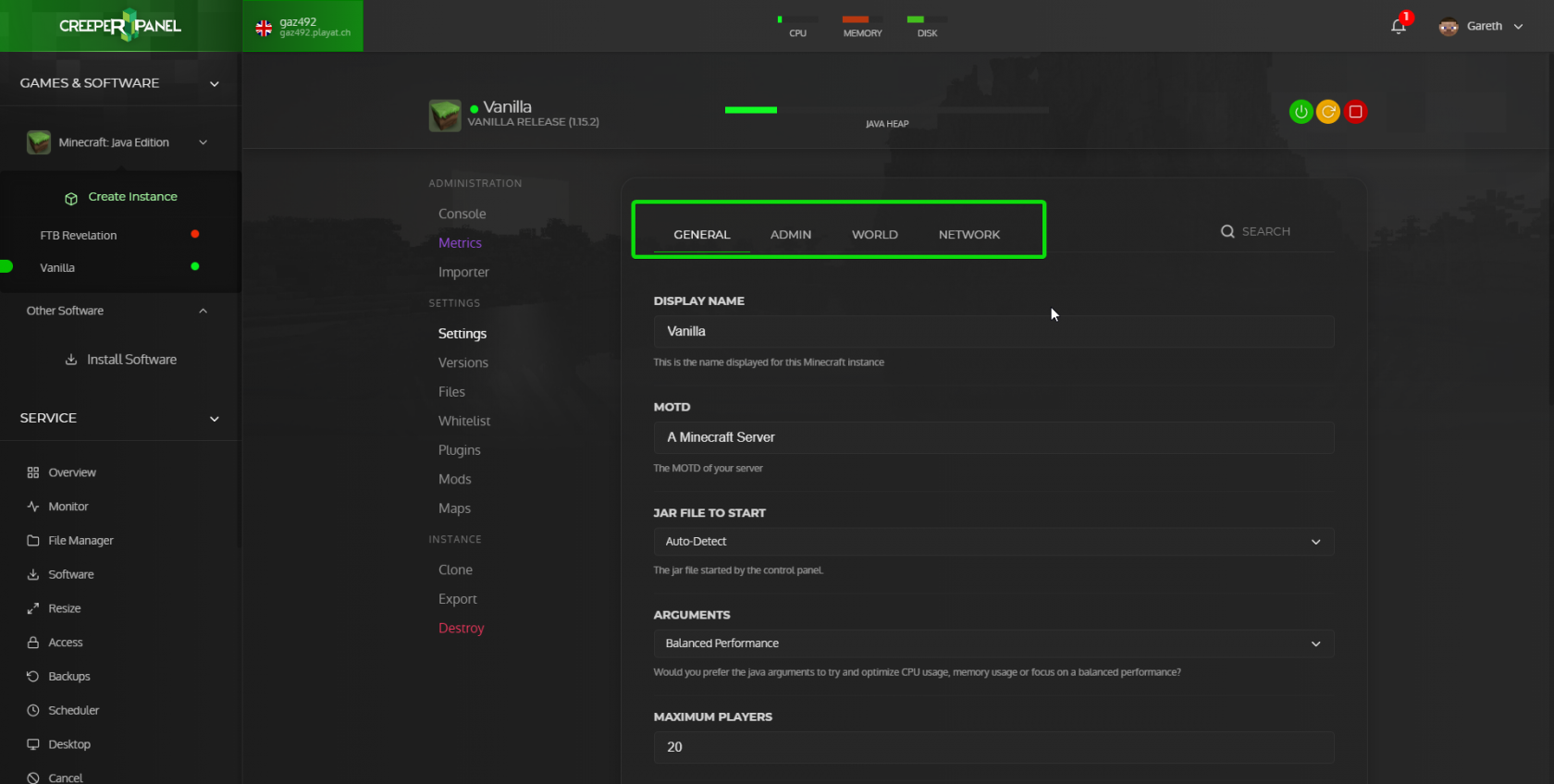Open the Metrics page
The width and height of the screenshot is (1554, 784).
(x=460, y=243)
